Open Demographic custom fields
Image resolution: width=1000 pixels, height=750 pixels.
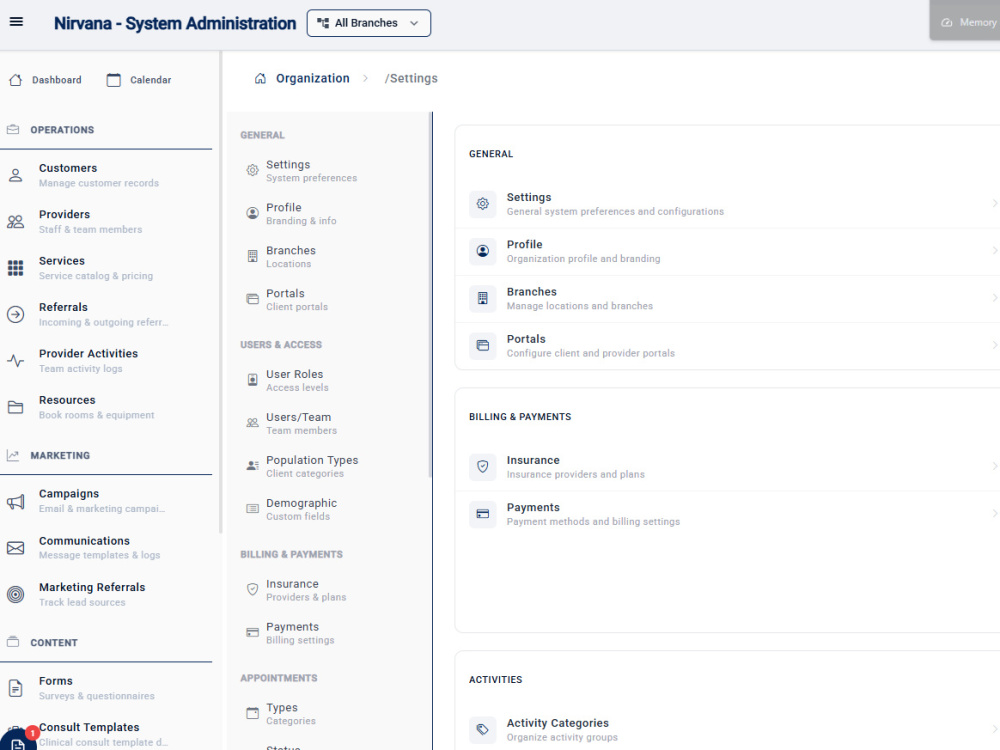coord(329,509)
